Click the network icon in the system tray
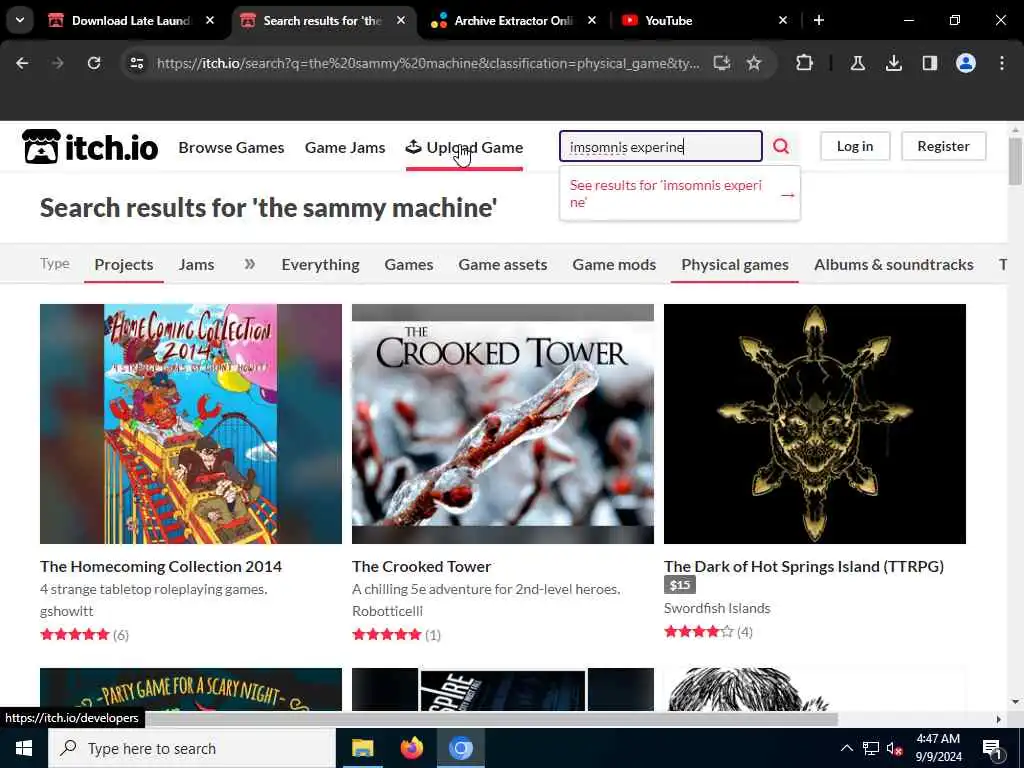The width and height of the screenshot is (1024, 768). point(871,748)
